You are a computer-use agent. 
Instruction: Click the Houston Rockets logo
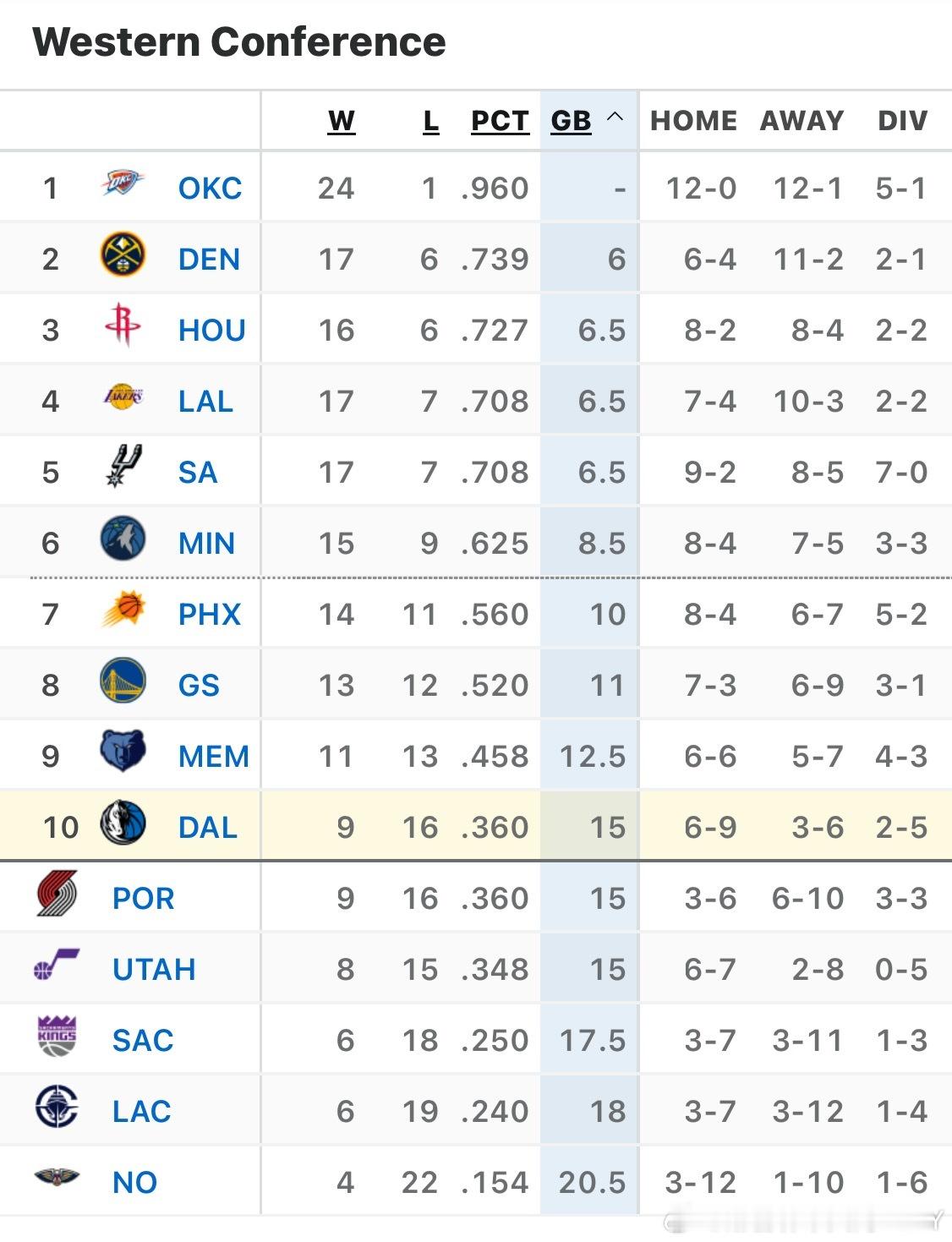pyautogui.click(x=123, y=326)
